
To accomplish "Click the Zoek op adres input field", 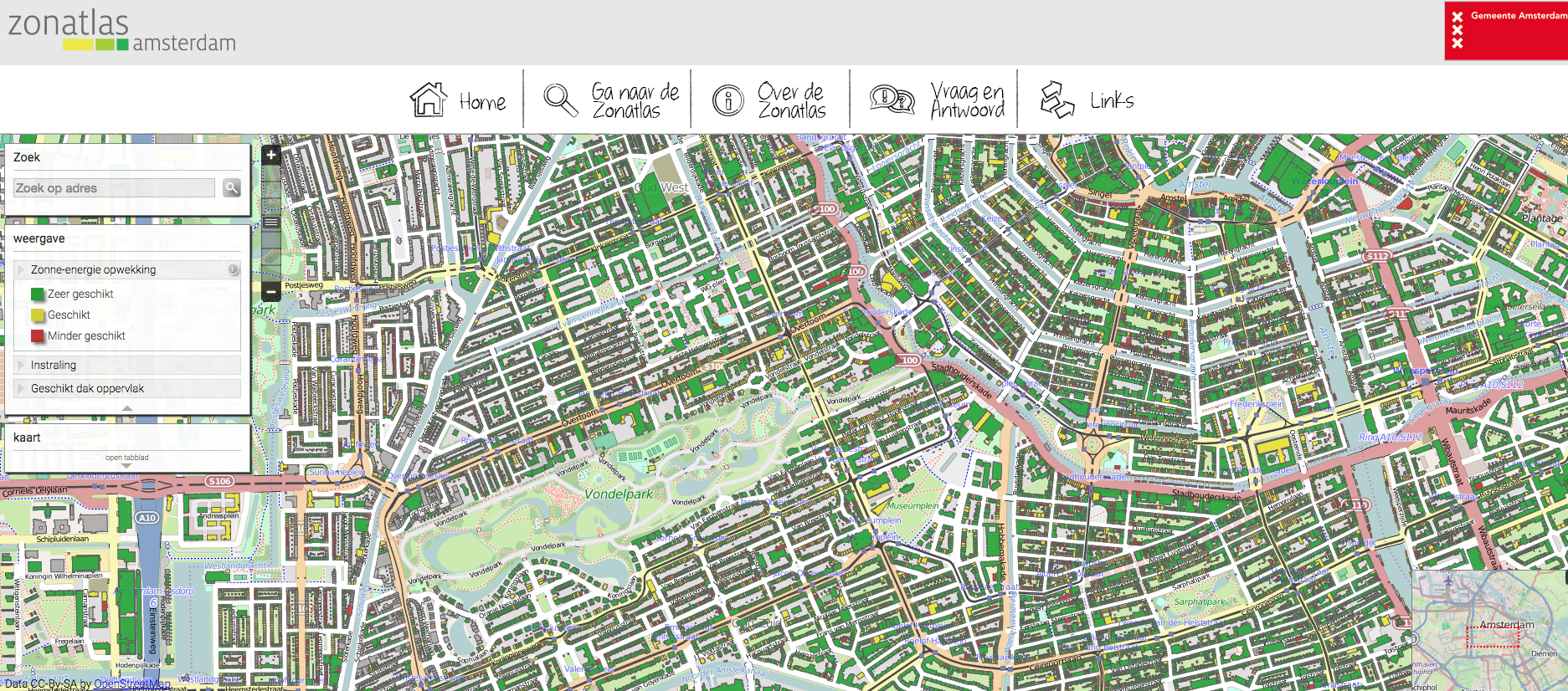I will click(114, 188).
